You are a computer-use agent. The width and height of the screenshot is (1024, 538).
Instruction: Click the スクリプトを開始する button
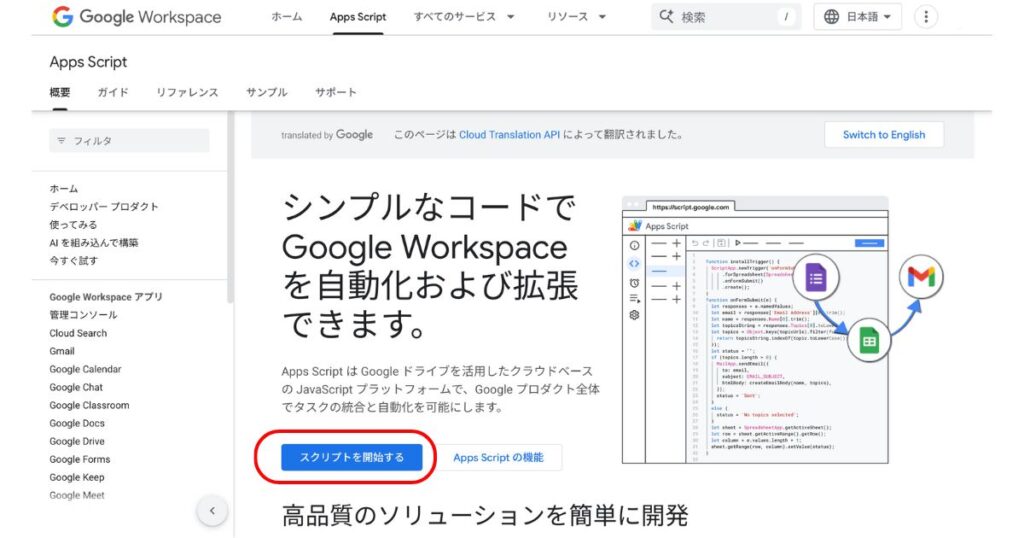[352, 457]
